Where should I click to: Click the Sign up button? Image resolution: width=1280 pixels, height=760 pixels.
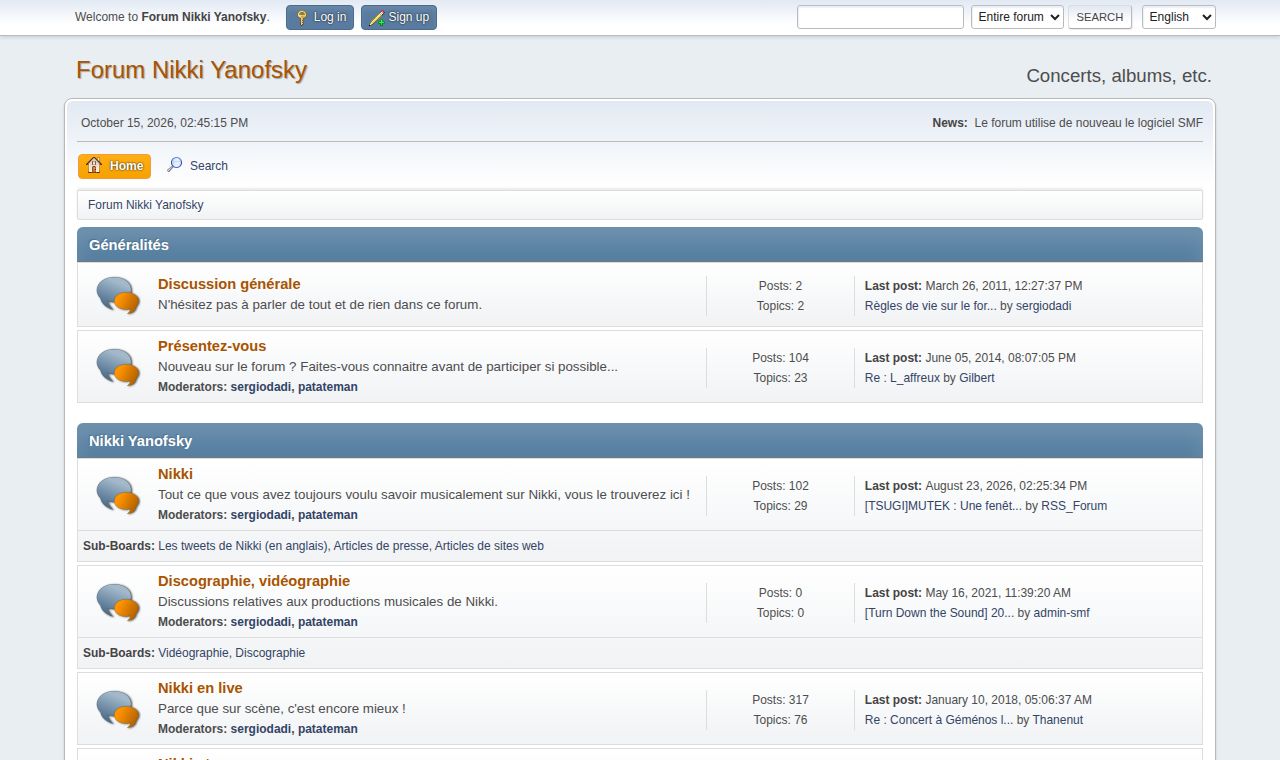click(x=399, y=17)
